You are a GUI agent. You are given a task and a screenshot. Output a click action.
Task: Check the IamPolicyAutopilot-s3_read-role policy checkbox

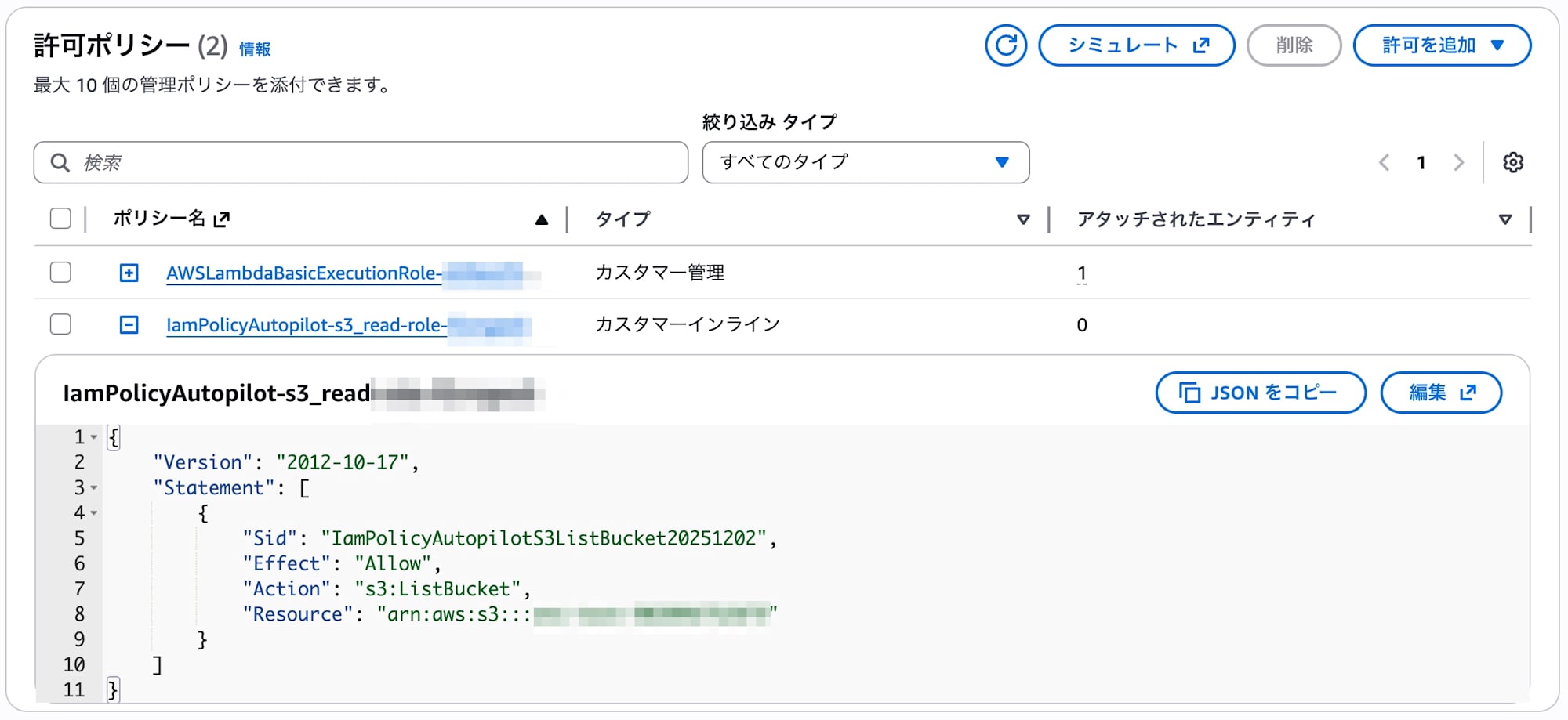60,324
